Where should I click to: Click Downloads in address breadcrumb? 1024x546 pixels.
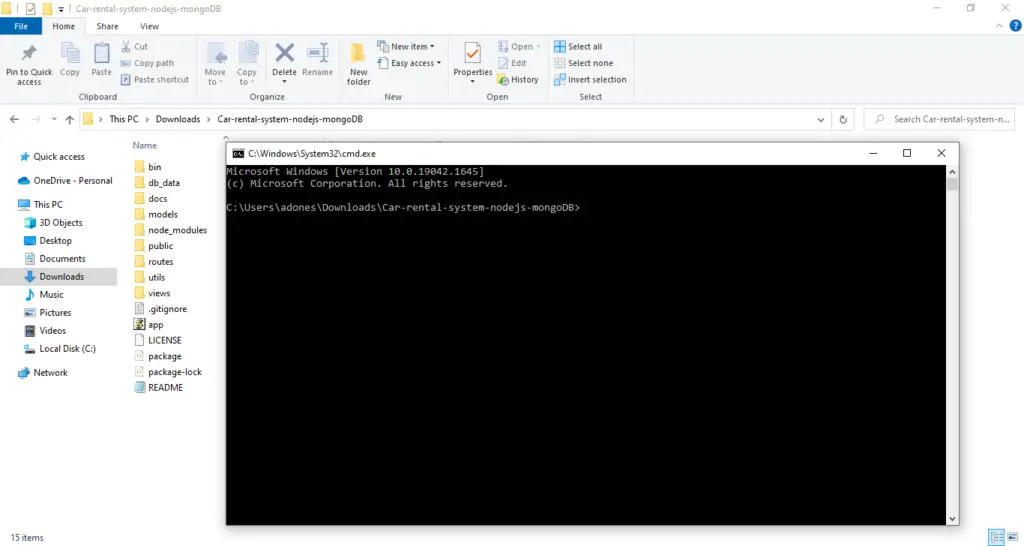click(178, 120)
